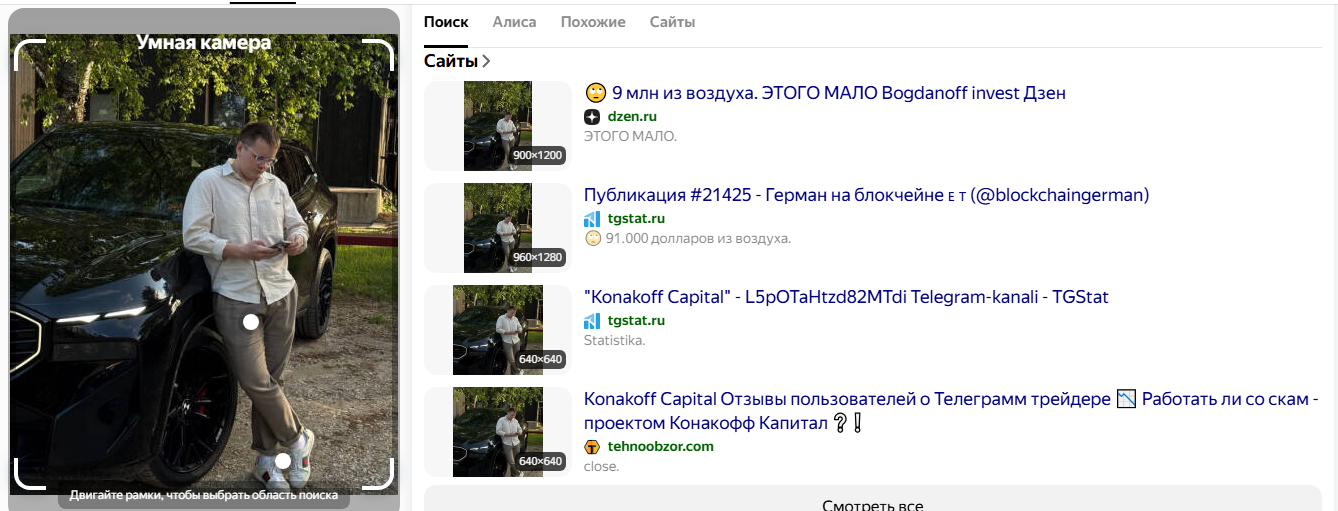Click the top-left crop frame corner
Screen dimensions: 1338x511
pos(29,54)
